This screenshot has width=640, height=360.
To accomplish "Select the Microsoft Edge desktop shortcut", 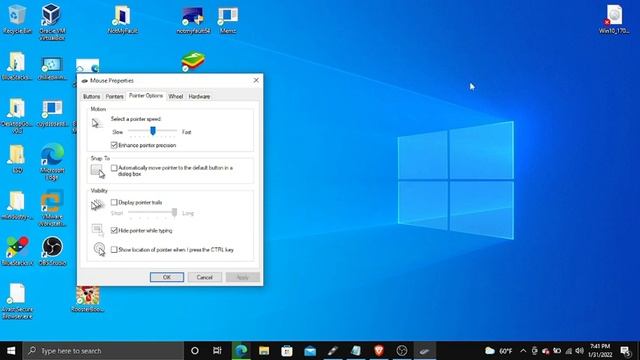I will pyautogui.click(x=52, y=162).
